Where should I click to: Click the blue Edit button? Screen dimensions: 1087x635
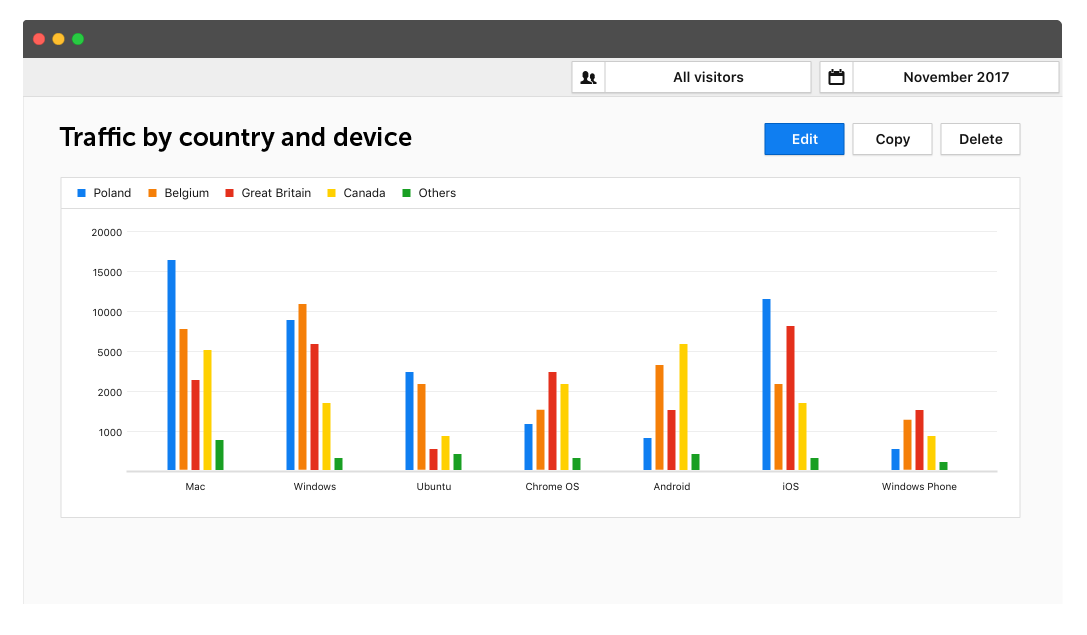(x=804, y=139)
